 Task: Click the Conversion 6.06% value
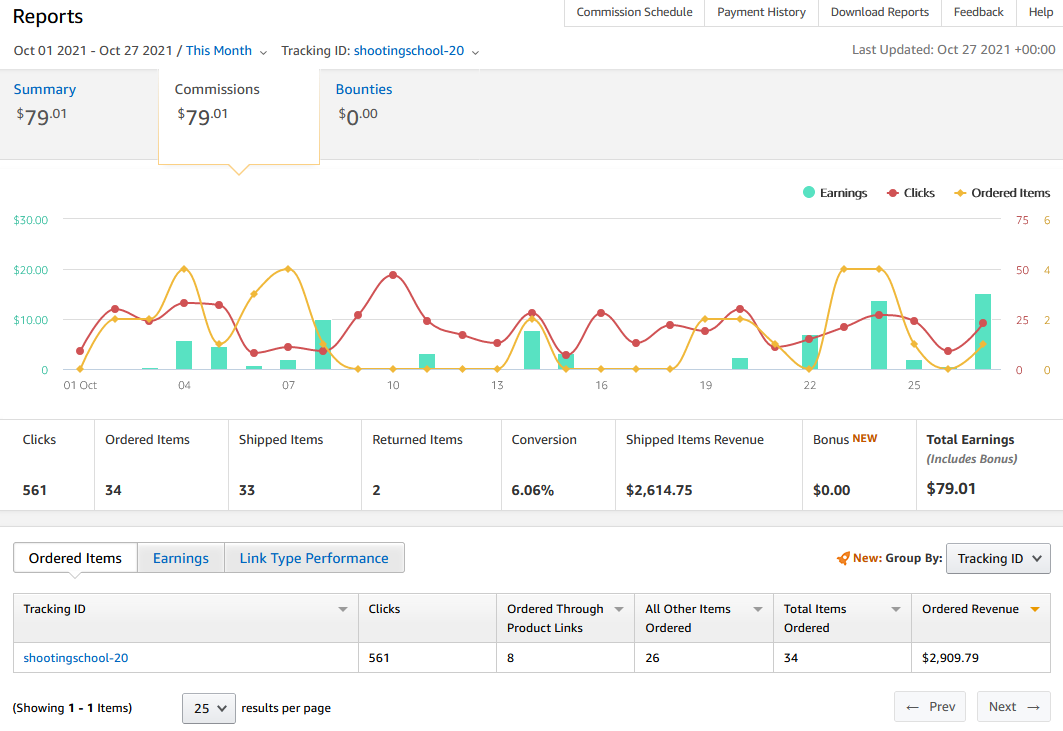coord(533,490)
